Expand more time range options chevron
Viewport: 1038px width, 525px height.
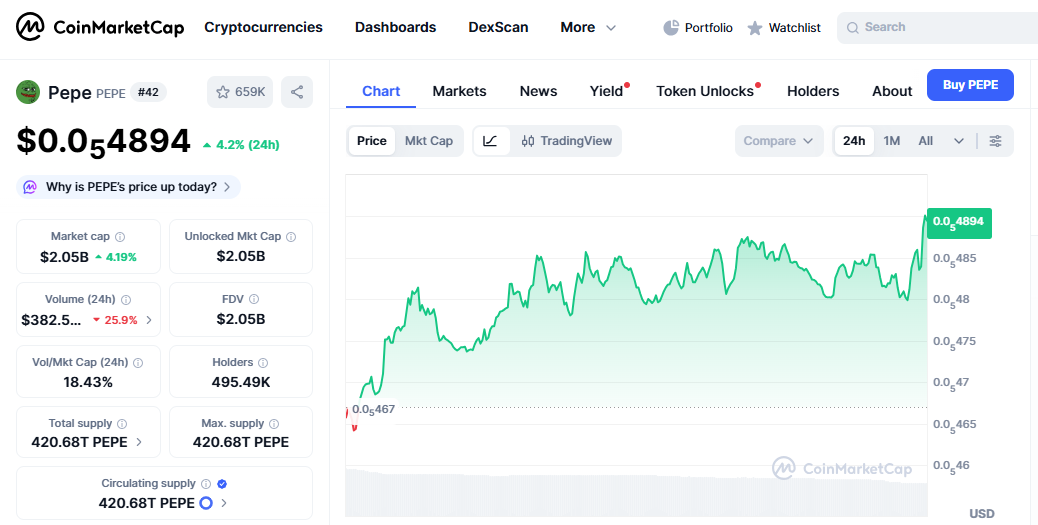959,141
